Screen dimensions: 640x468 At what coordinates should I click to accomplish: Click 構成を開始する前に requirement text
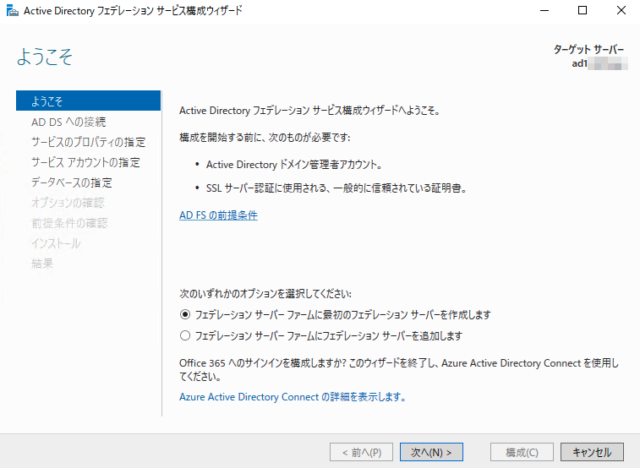265,138
